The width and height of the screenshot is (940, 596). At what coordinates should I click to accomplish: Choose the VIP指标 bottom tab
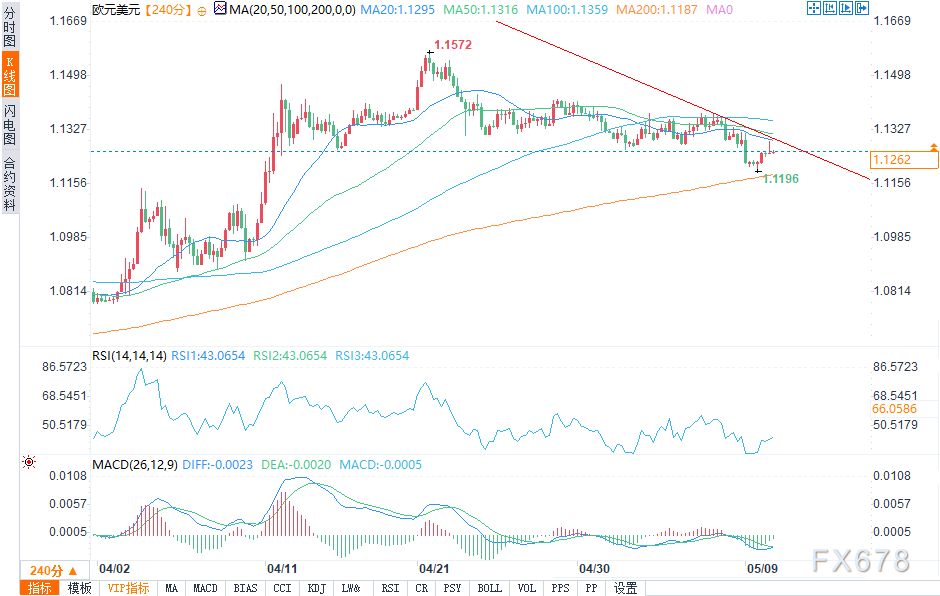[128, 588]
